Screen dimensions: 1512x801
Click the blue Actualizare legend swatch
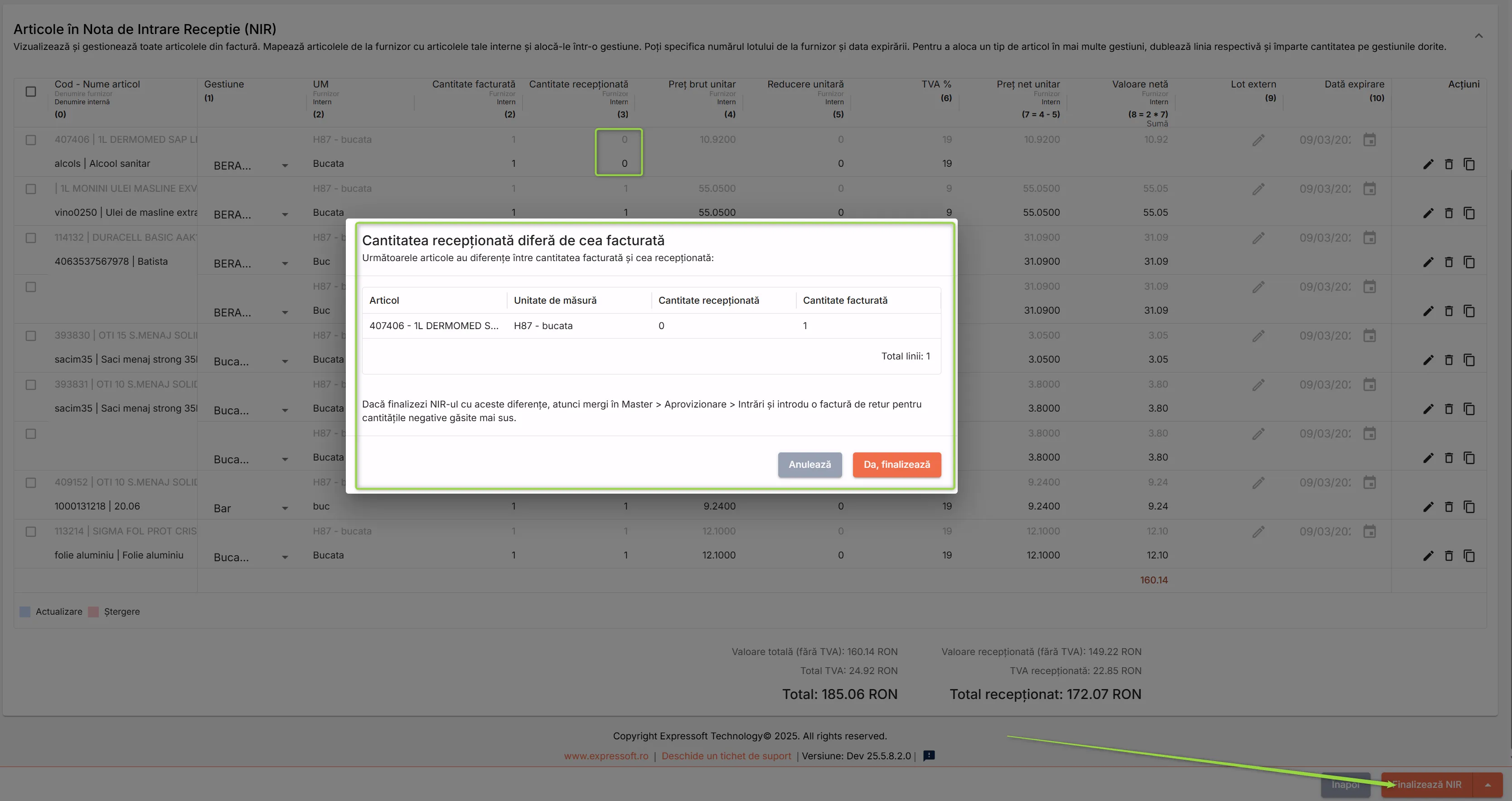(24, 612)
